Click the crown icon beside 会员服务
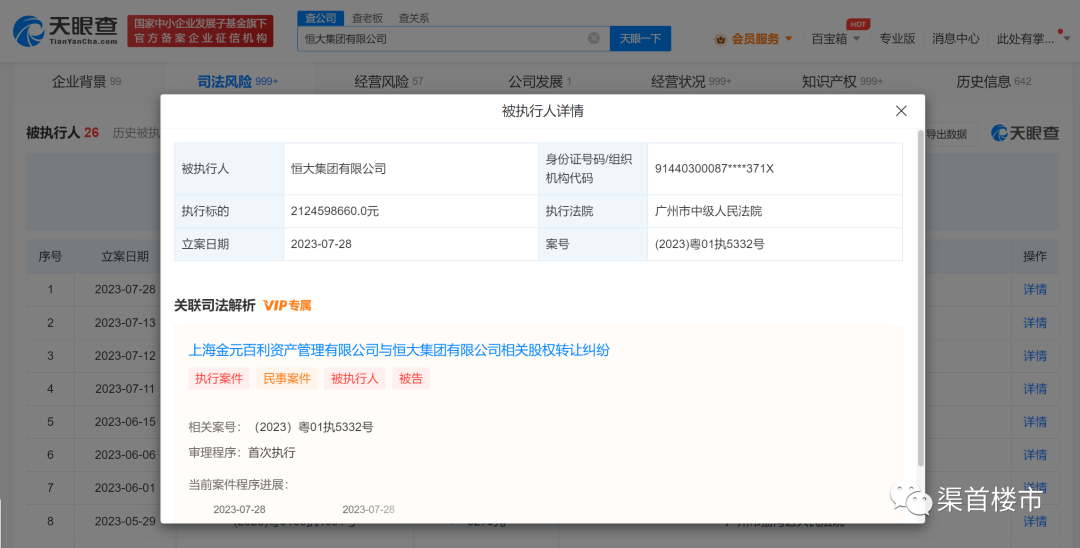This screenshot has width=1080, height=548. 720,39
